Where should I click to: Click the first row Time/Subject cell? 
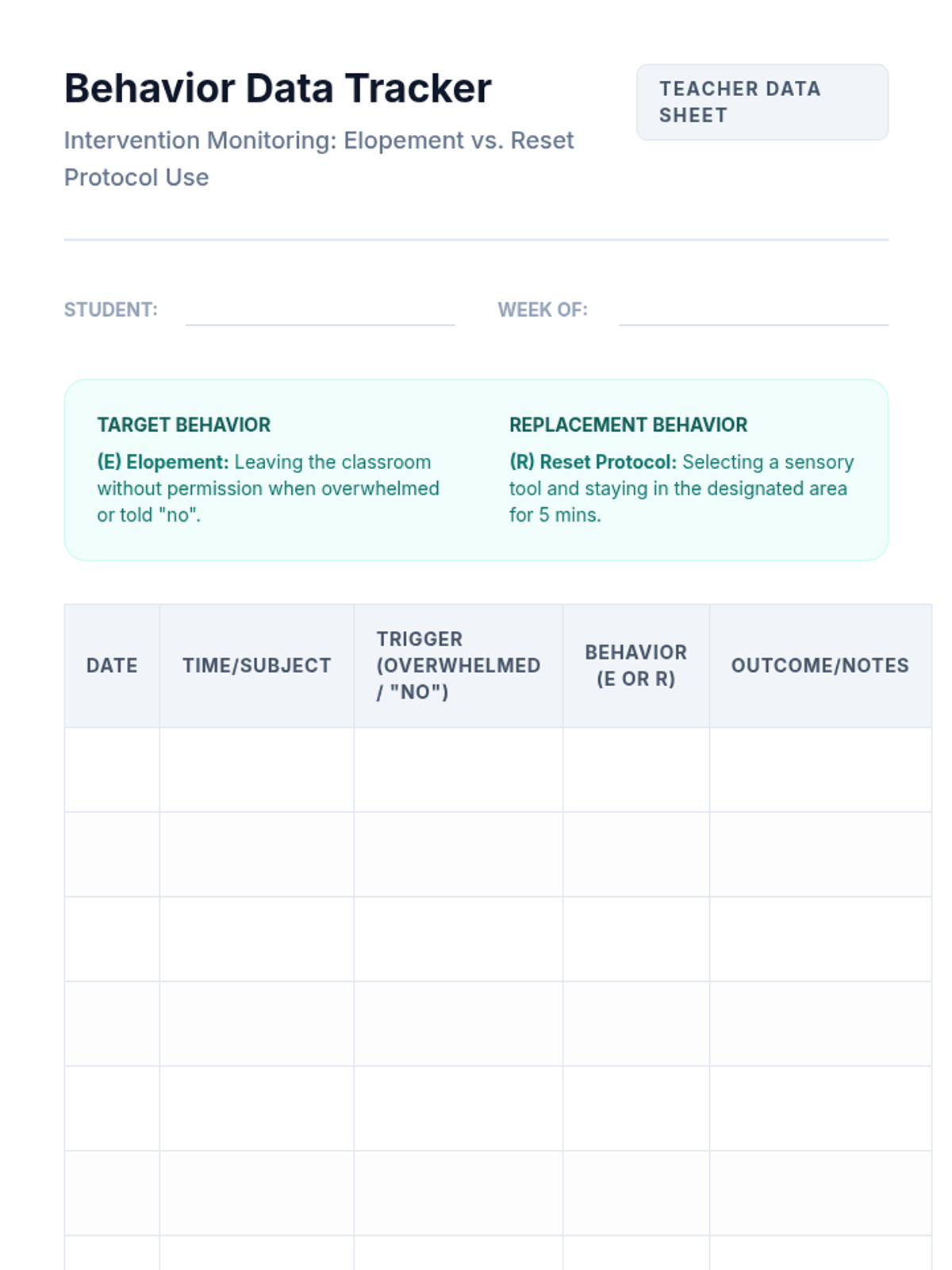point(256,769)
